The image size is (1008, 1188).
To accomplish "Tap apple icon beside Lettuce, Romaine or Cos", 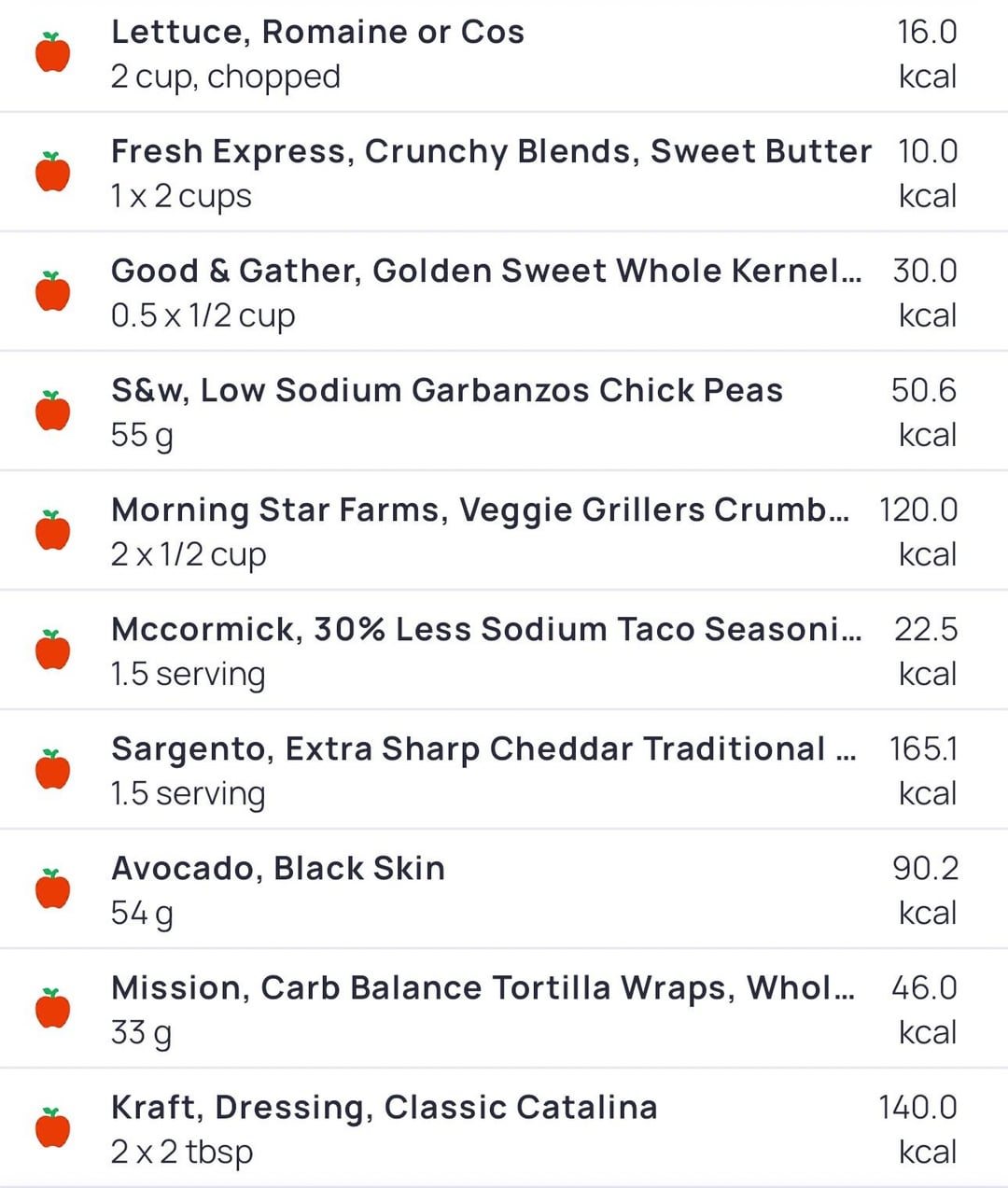I will (53, 52).
